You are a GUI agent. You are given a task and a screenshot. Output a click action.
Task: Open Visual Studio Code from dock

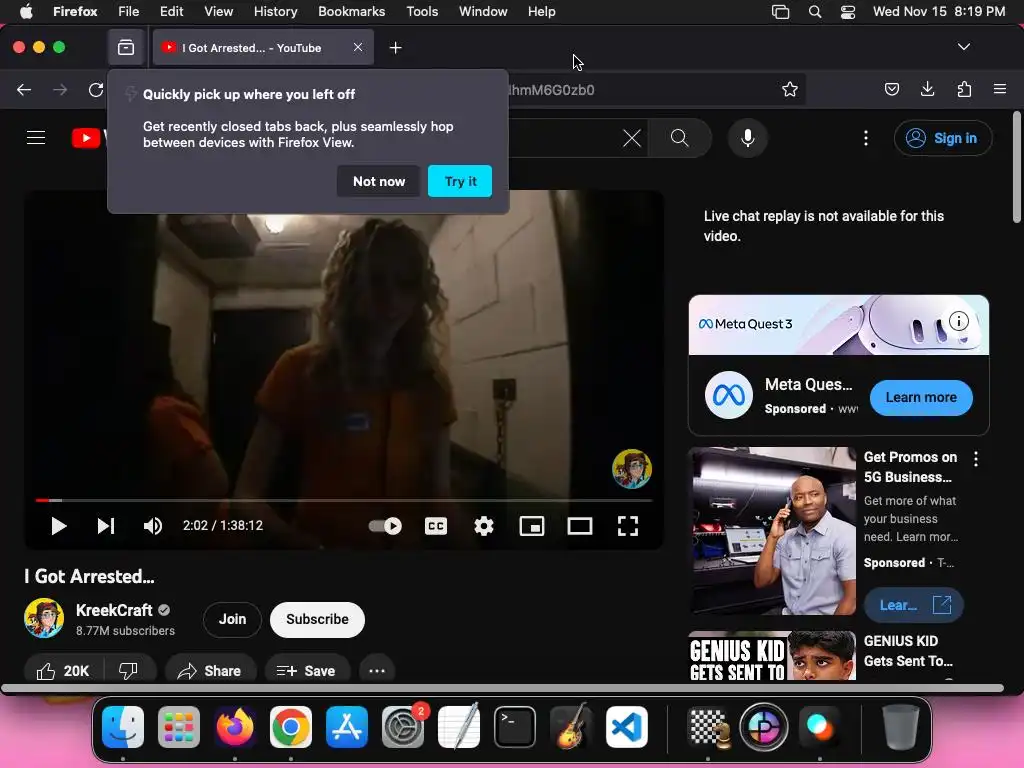[x=627, y=726]
